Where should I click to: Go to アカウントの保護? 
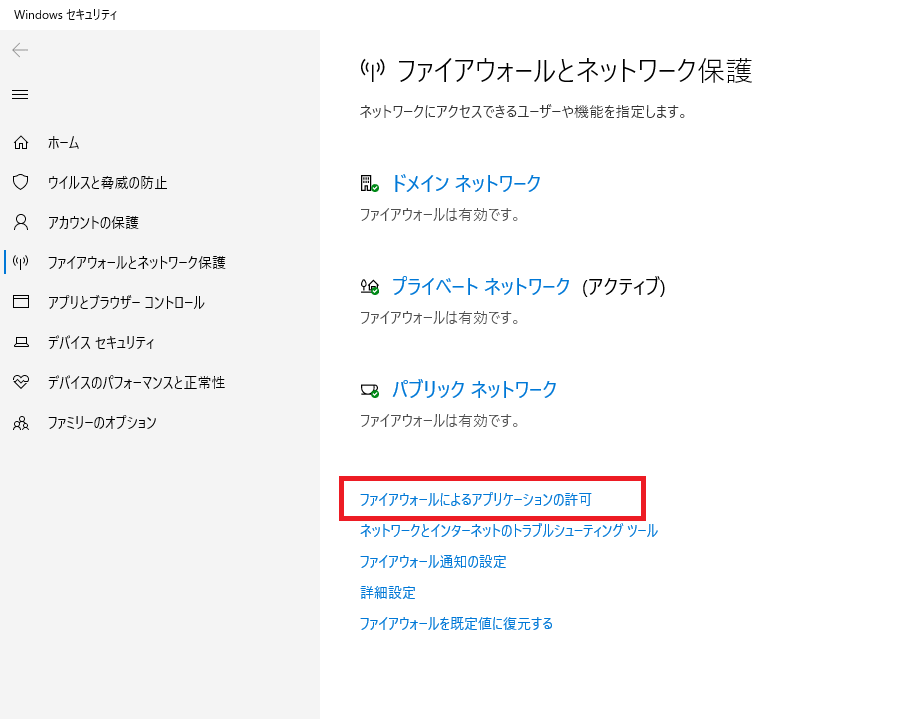coord(93,223)
